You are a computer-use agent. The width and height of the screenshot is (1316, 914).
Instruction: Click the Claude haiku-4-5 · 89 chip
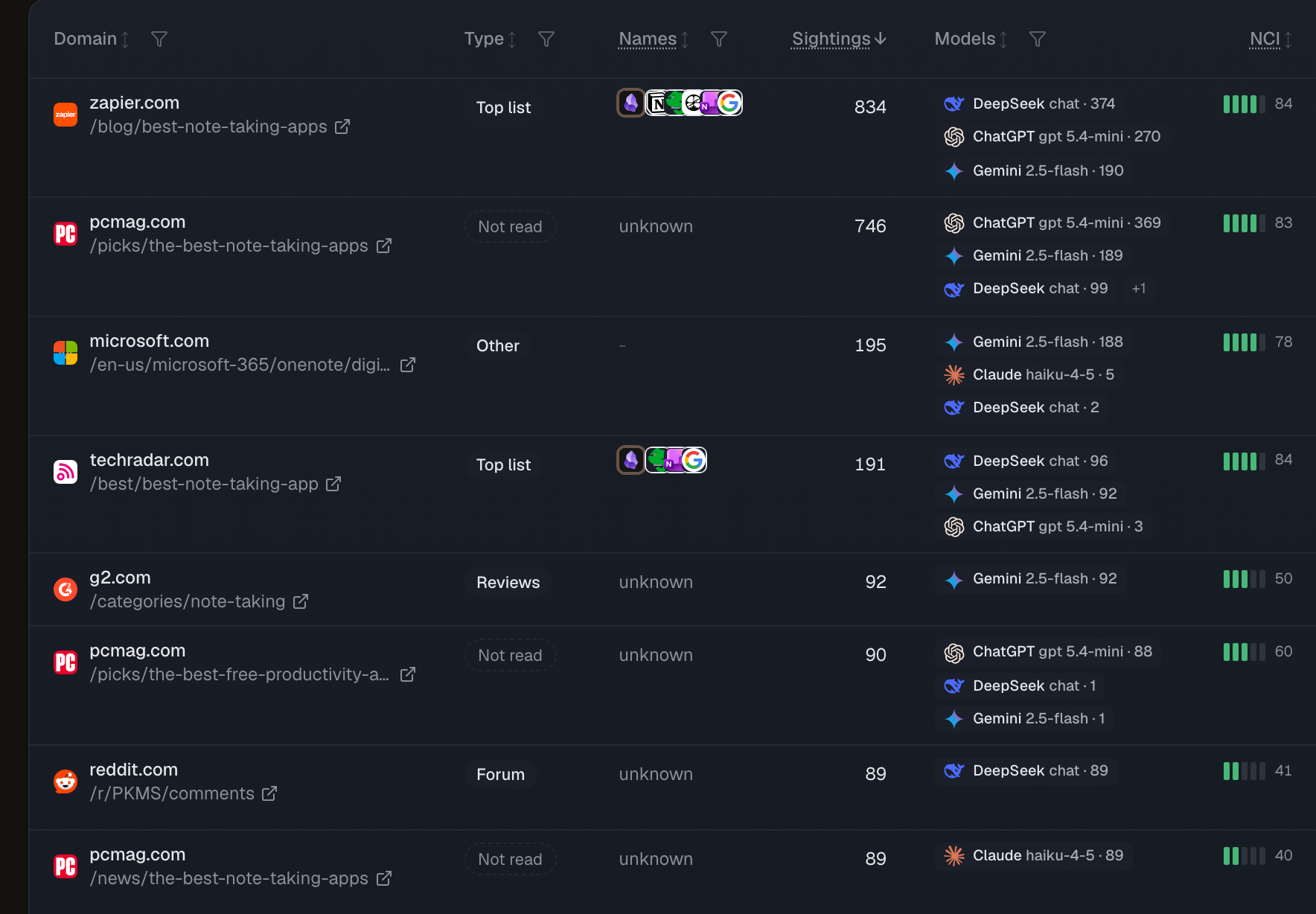(x=1034, y=856)
